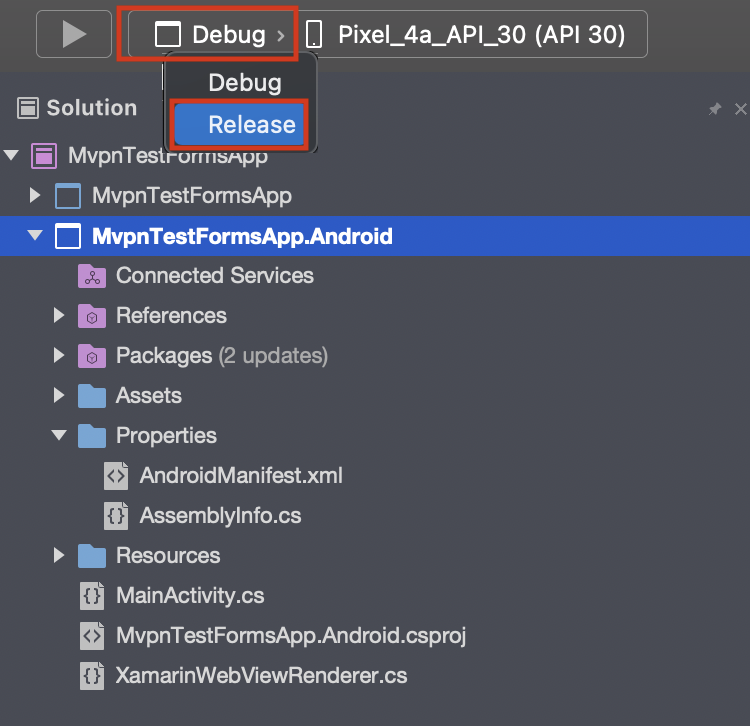Click the AssemblyInfo.cs file icon

(x=116, y=516)
